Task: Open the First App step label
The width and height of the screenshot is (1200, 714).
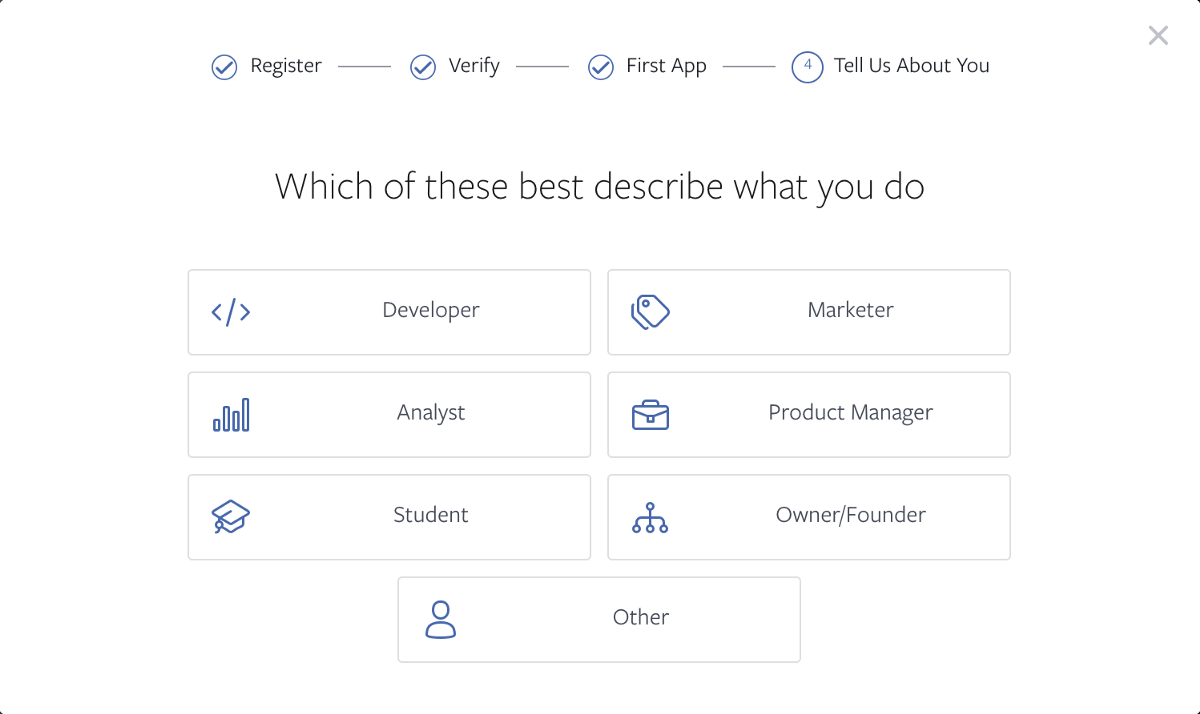Action: (x=666, y=66)
